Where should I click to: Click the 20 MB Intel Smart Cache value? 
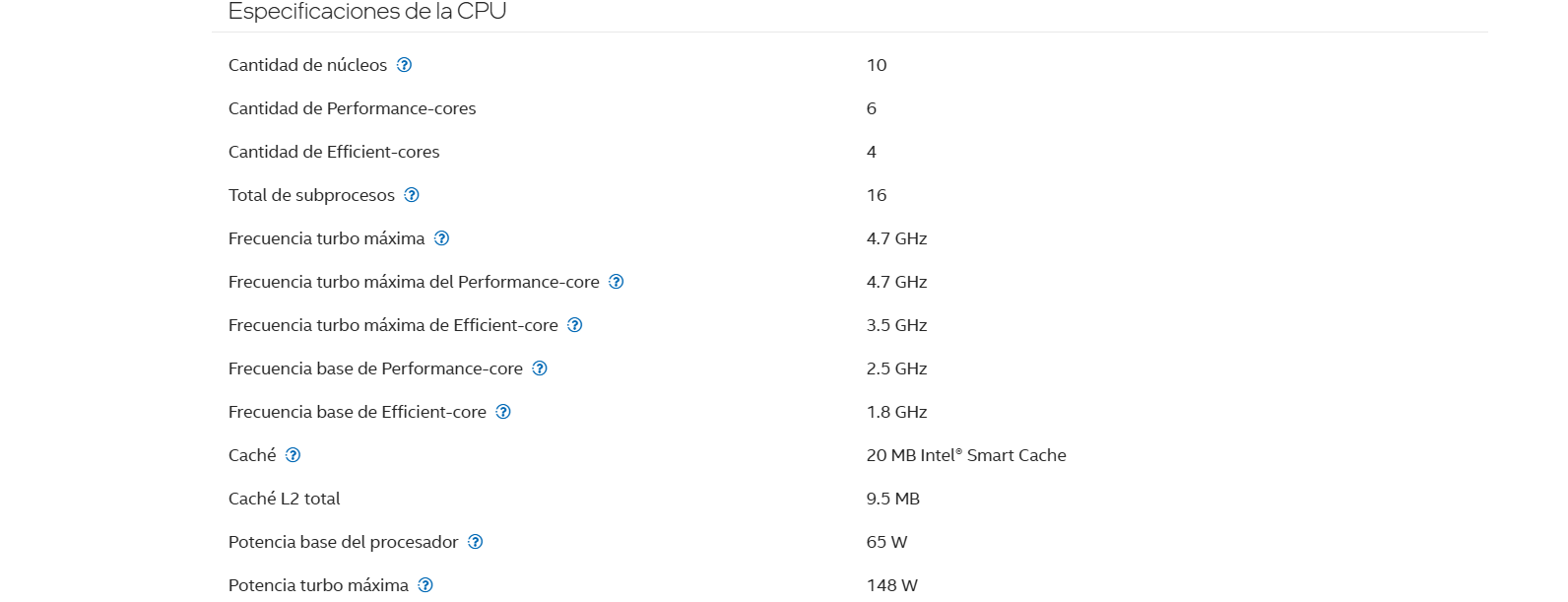[966, 455]
